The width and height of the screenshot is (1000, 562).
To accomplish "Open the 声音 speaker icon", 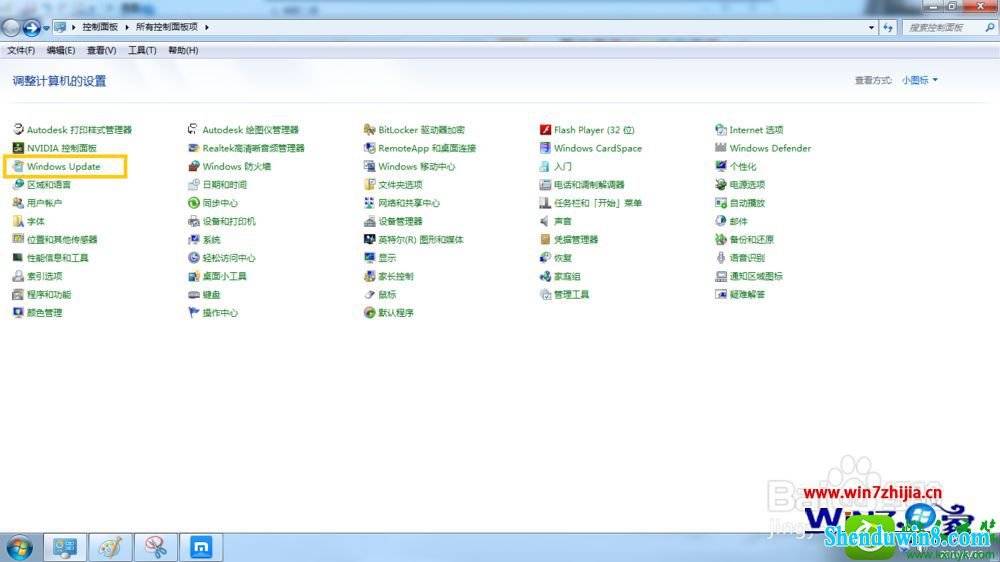I will click(545, 221).
